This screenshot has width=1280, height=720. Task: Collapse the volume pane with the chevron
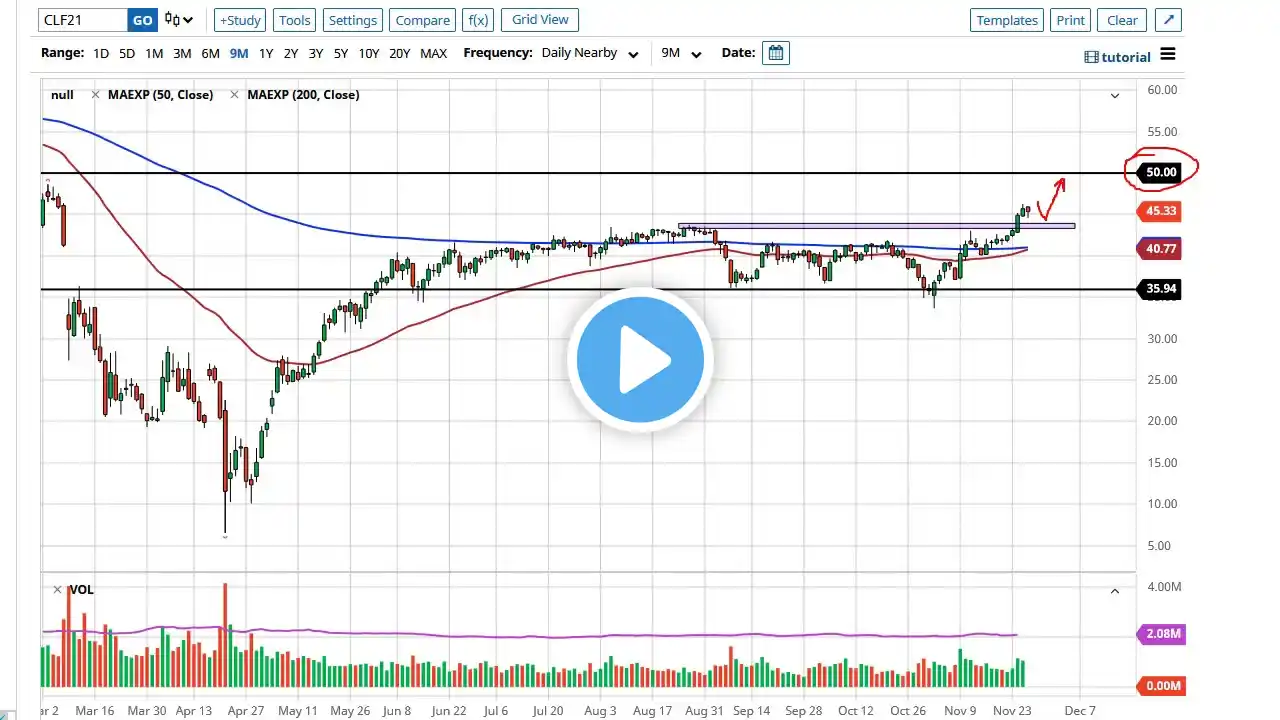[1114, 592]
